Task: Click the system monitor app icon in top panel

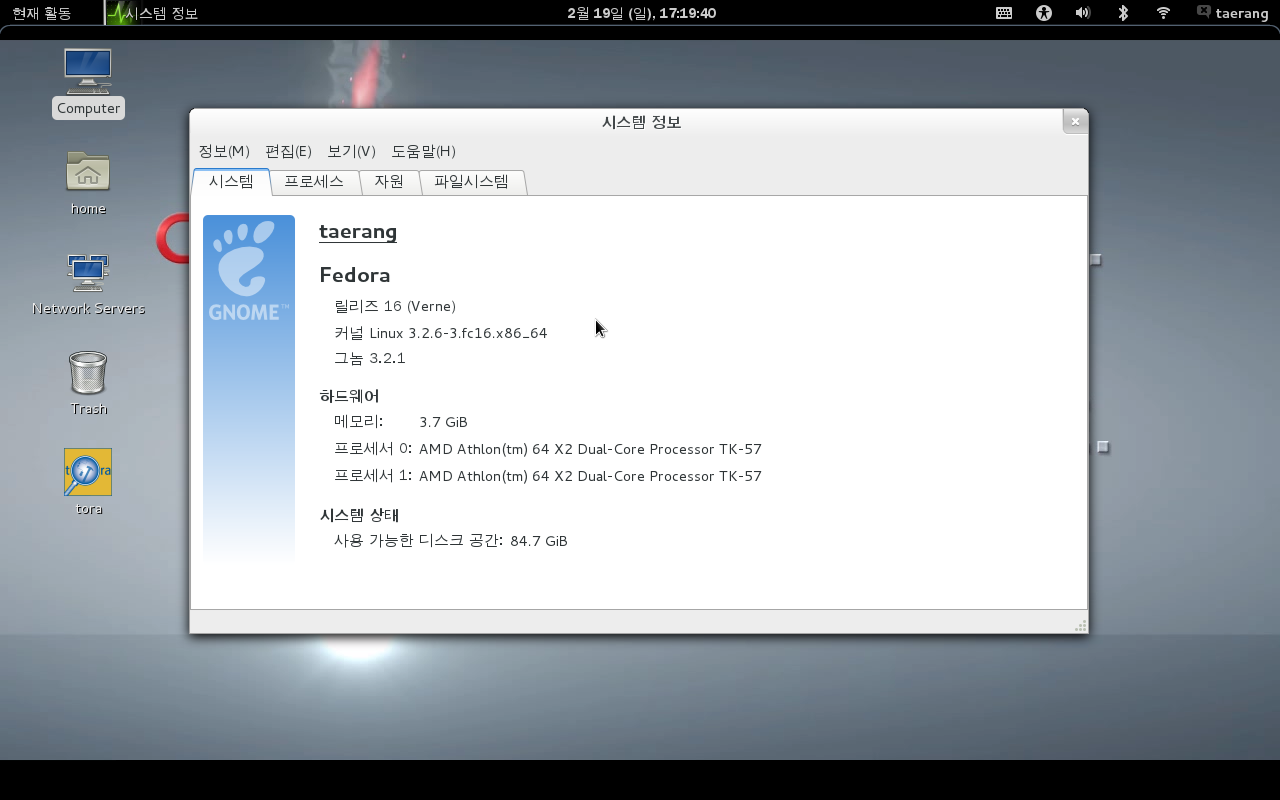Action: [x=120, y=13]
